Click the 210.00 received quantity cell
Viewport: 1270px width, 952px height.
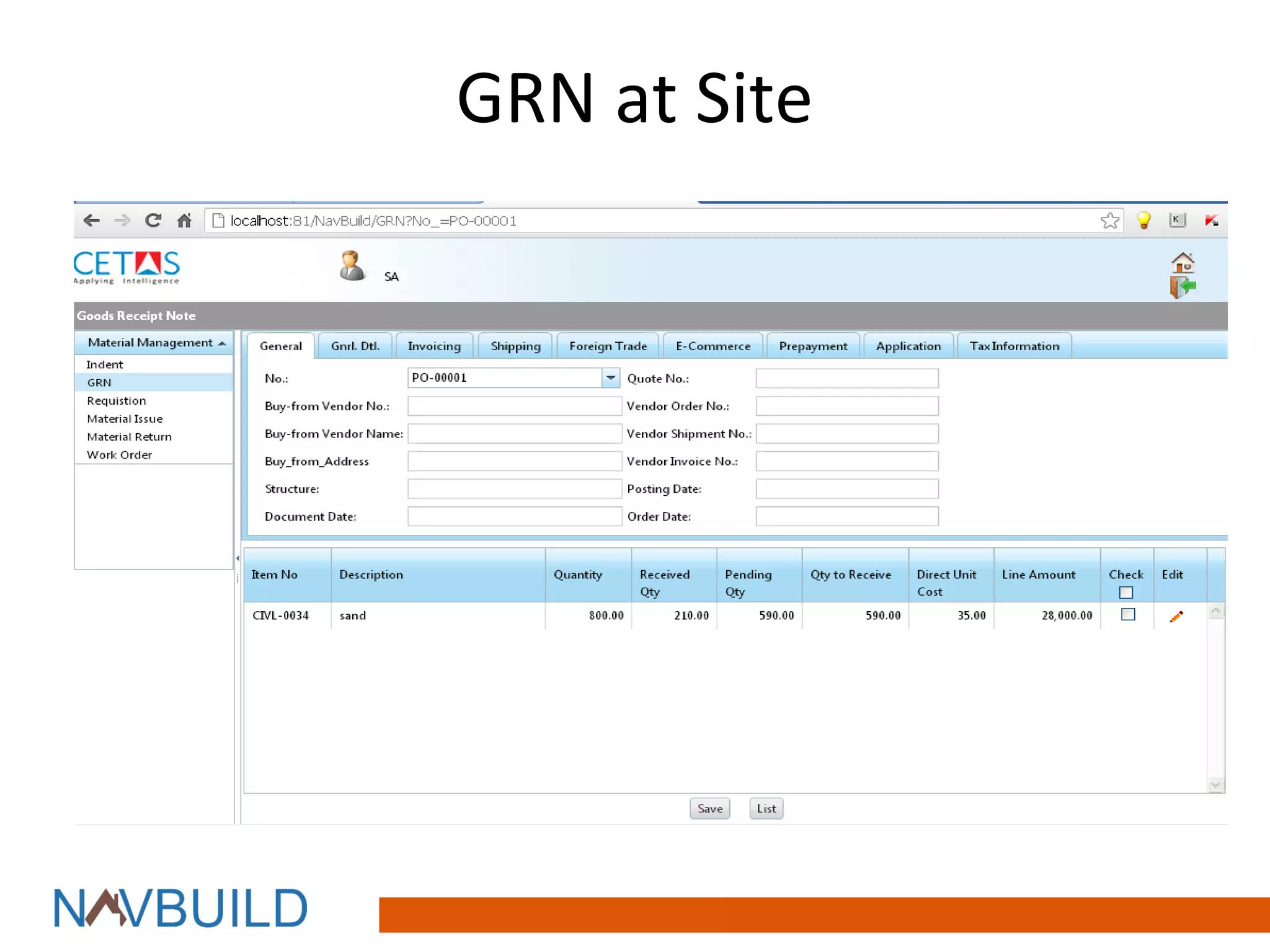[674, 615]
